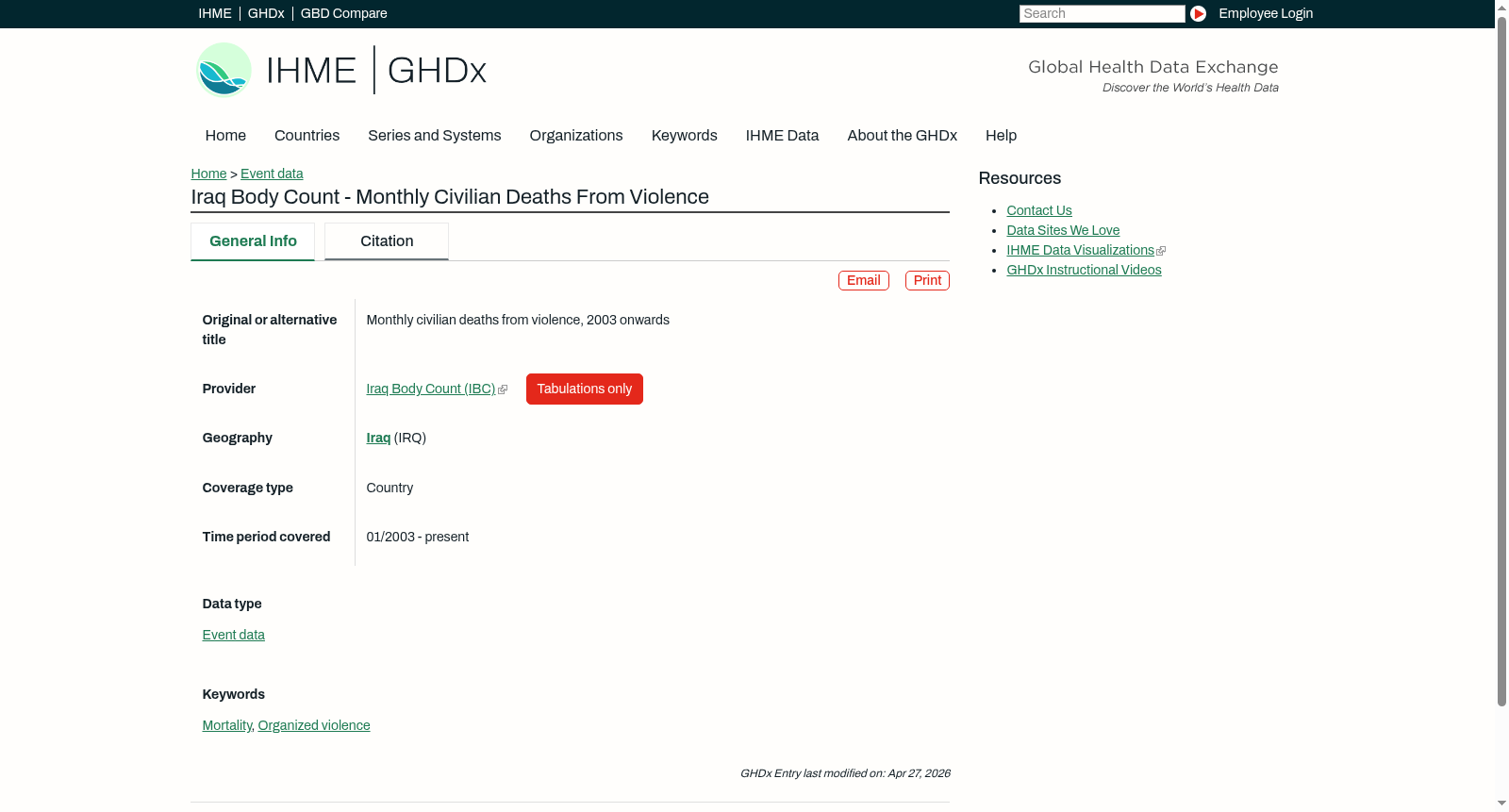The width and height of the screenshot is (1509, 812).
Task: Focus the Search input field
Action: (x=1103, y=13)
